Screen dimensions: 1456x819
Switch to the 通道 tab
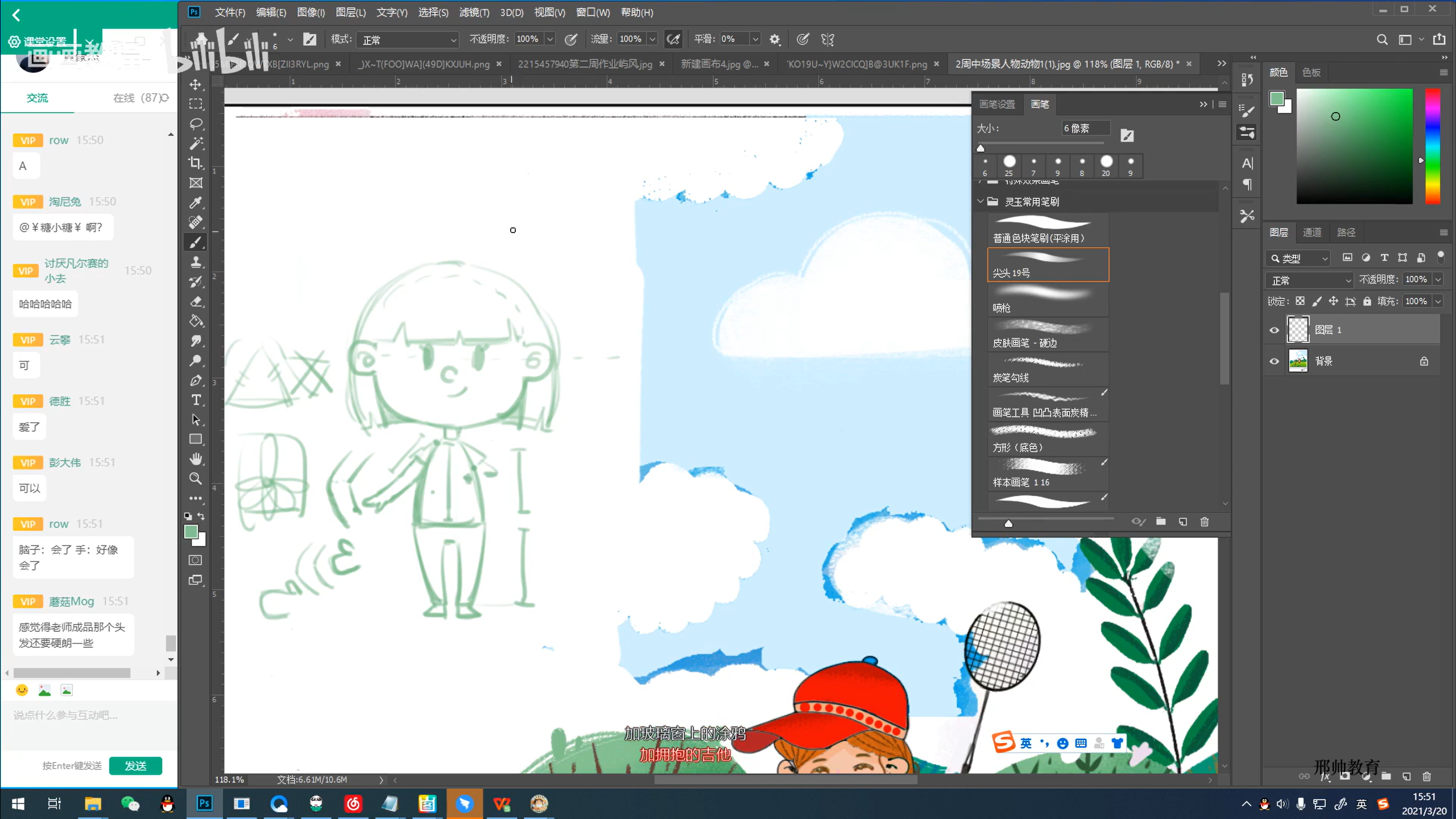(x=1312, y=232)
